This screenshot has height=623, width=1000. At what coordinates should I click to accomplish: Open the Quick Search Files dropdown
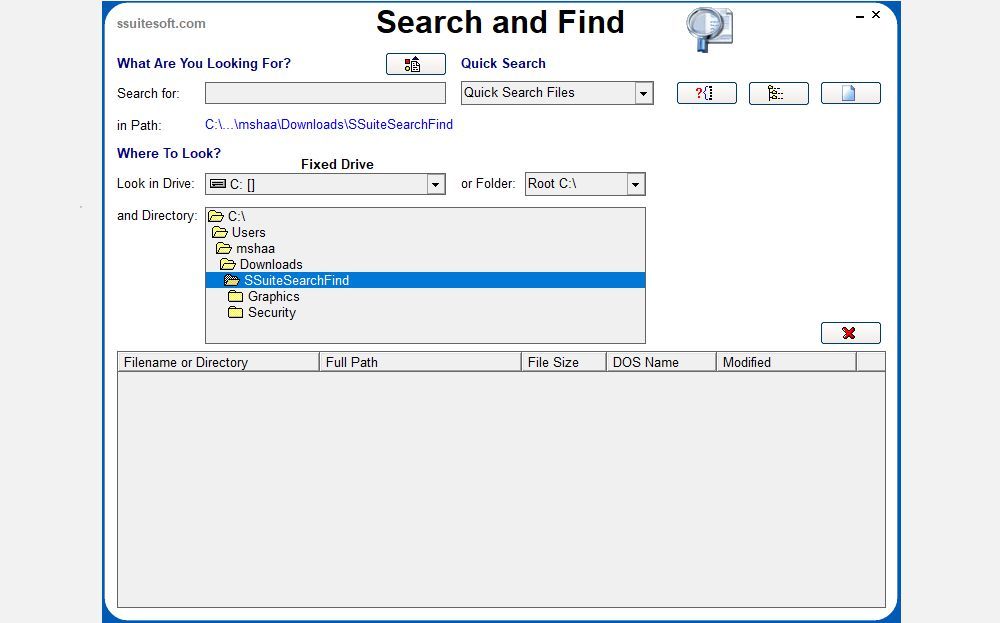pos(643,93)
